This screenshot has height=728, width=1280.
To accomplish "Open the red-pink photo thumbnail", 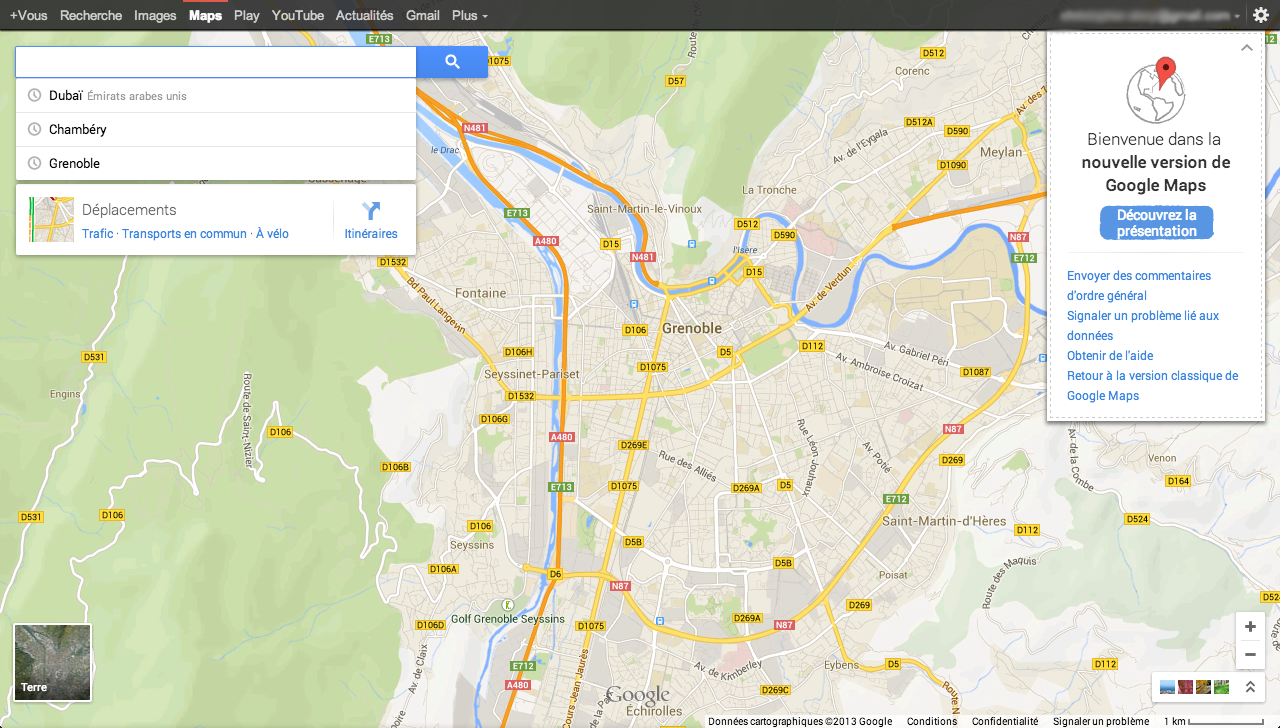I will pyautogui.click(x=1185, y=687).
